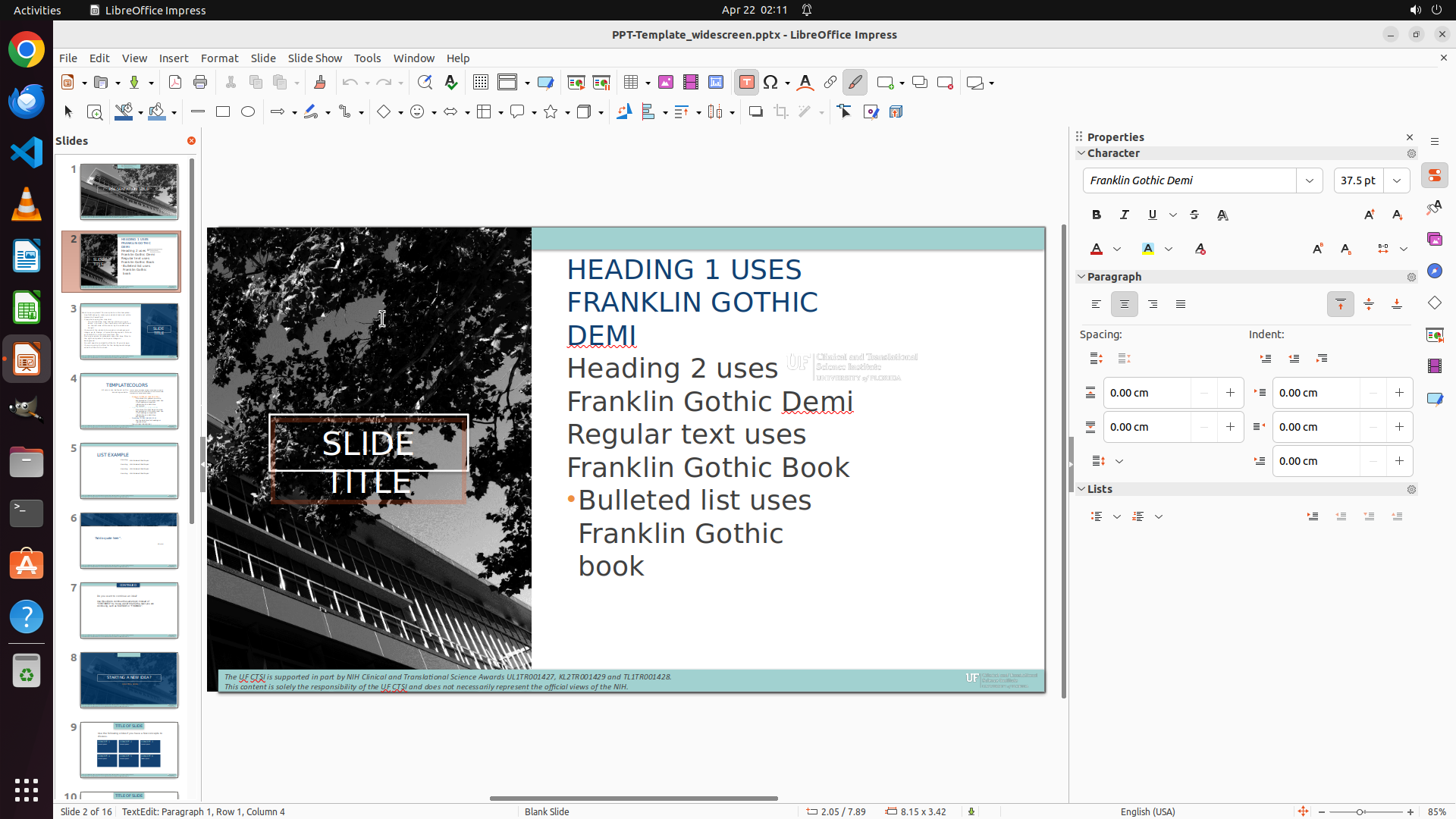Viewport: 1456px width, 819px height.
Task: Open the font name dropdown
Action: click(x=1310, y=180)
